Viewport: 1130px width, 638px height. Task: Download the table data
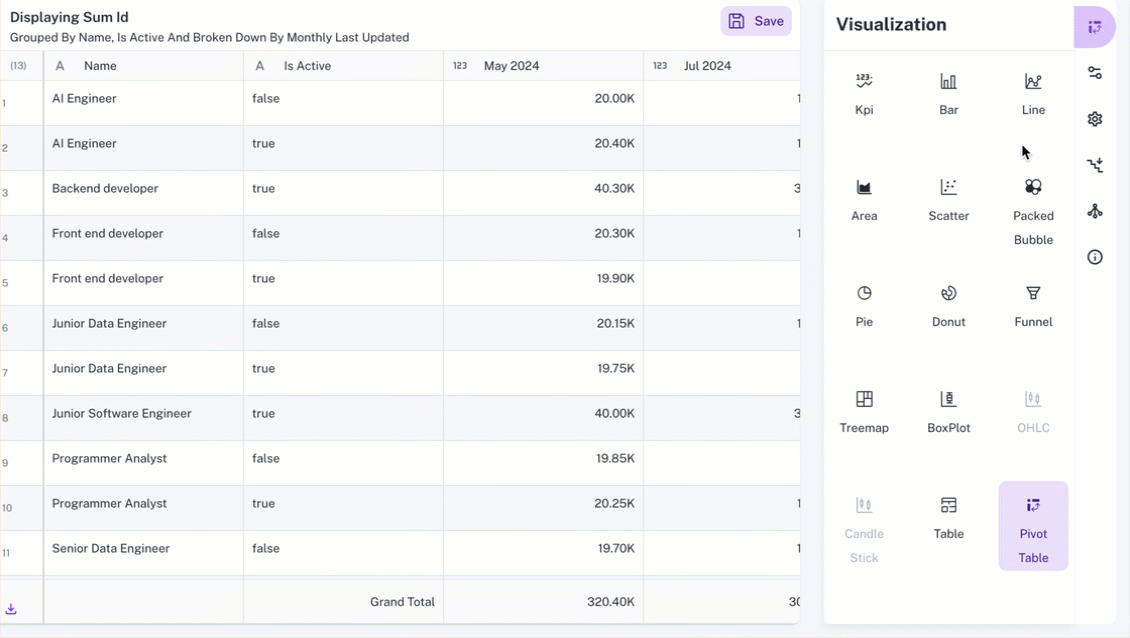coord(11,609)
